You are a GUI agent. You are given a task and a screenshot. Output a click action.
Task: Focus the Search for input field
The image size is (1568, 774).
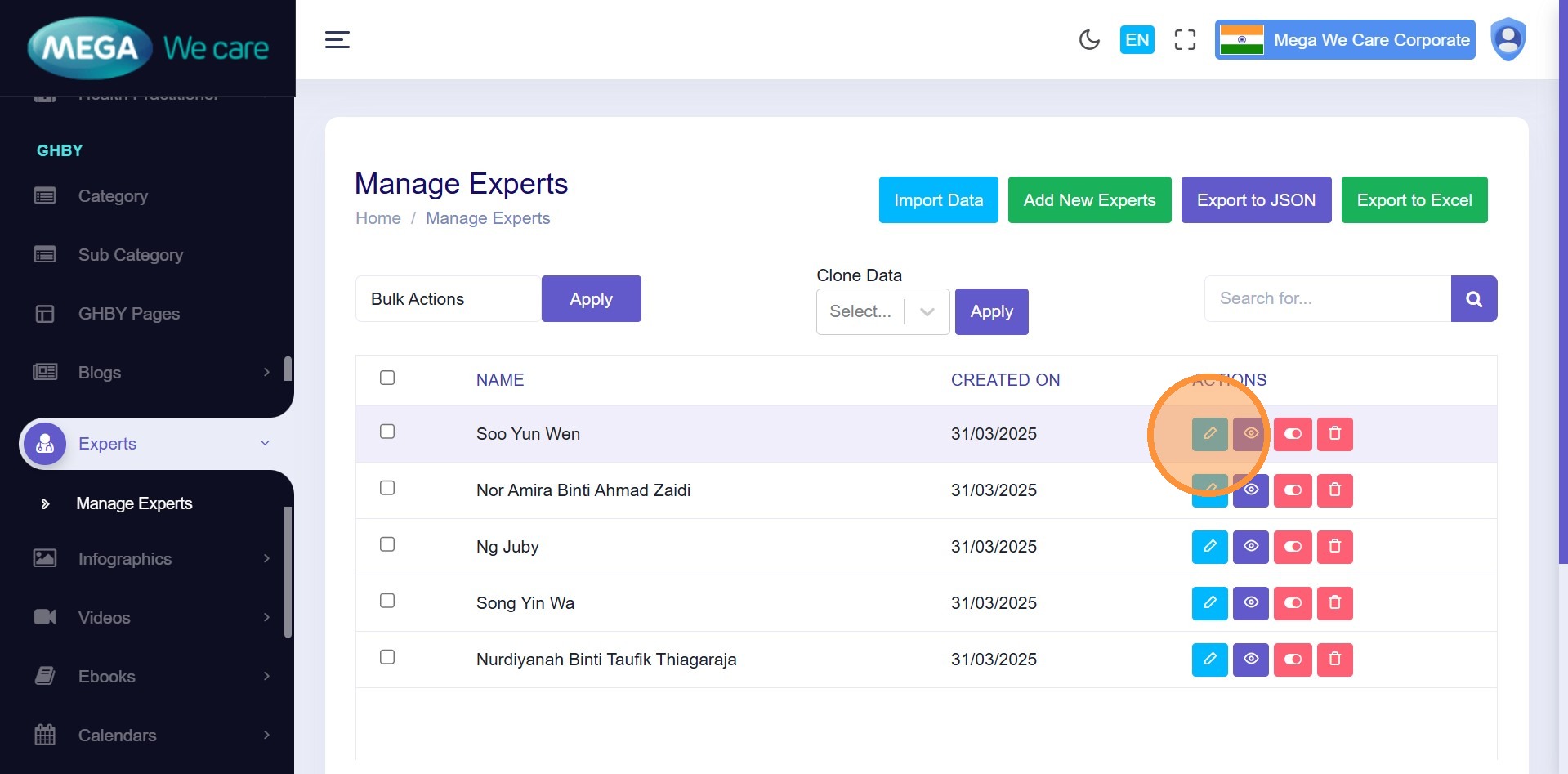point(1327,299)
